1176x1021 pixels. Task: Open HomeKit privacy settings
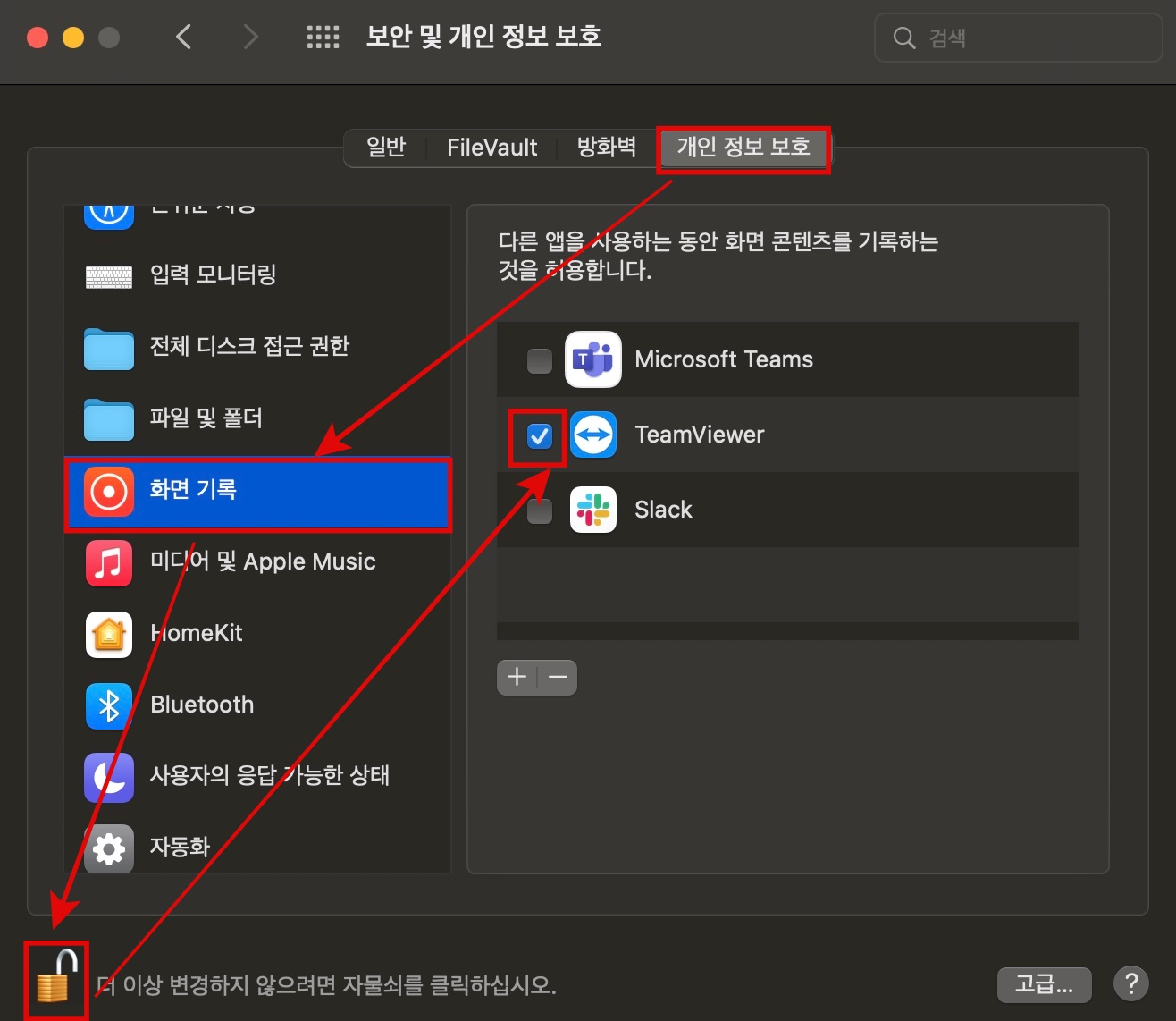tap(108, 633)
